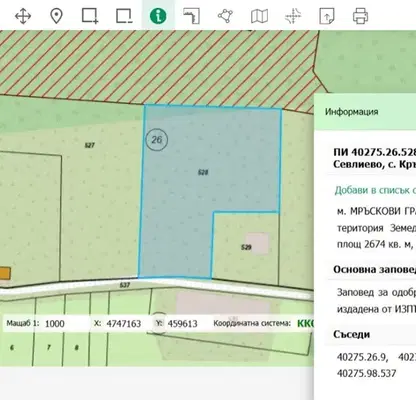Select the pan map tool
416x400 pixels.
[23, 16]
